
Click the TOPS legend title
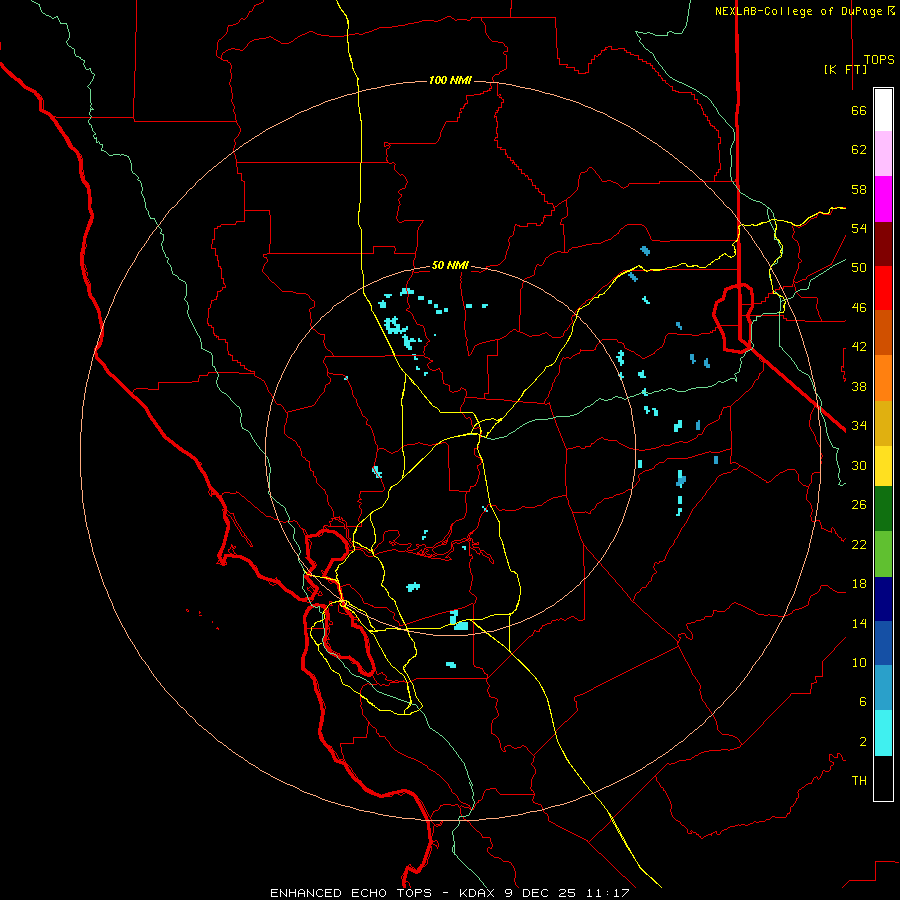[x=879, y=60]
